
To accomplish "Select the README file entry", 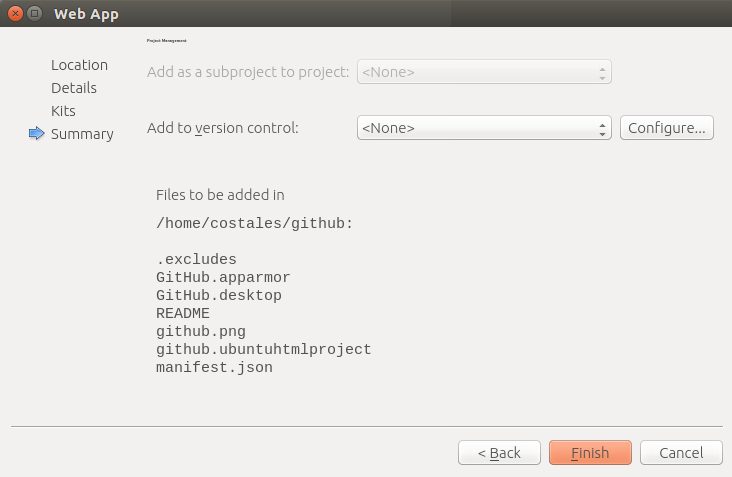I will [x=183, y=314].
